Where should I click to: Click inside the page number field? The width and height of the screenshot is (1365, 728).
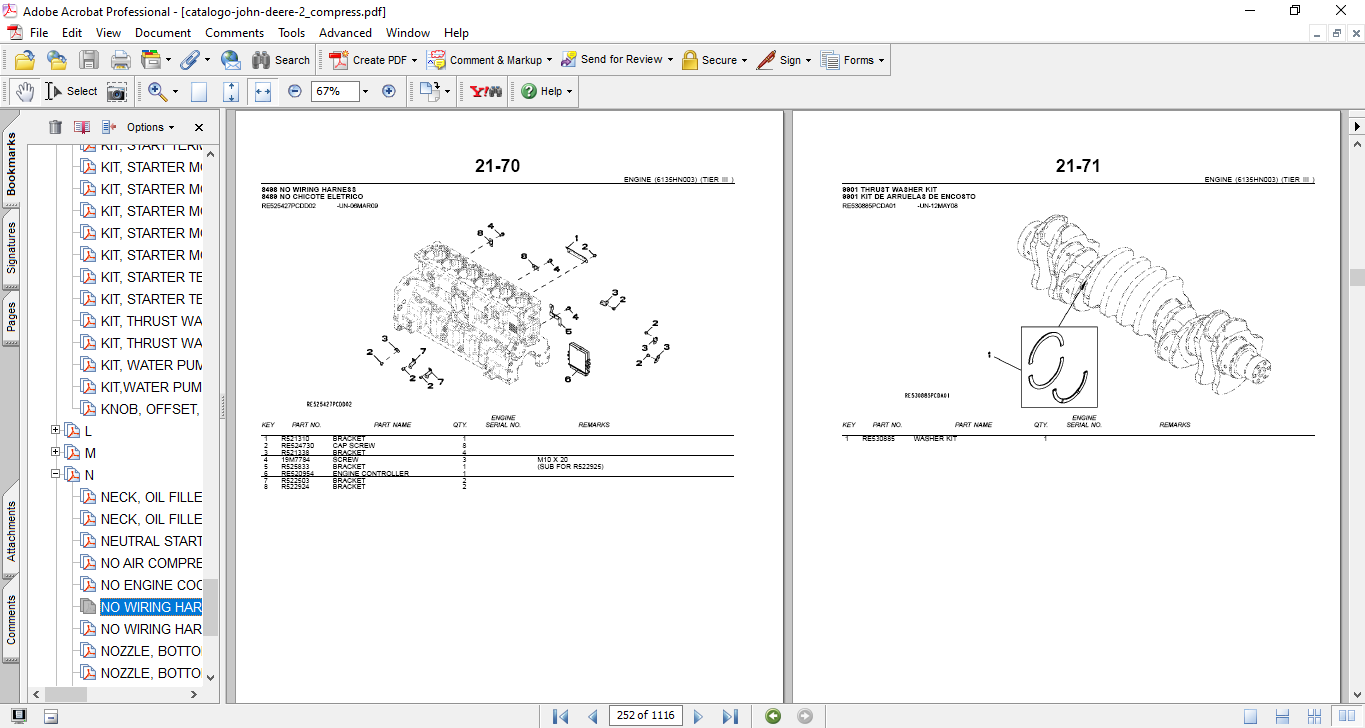click(646, 716)
